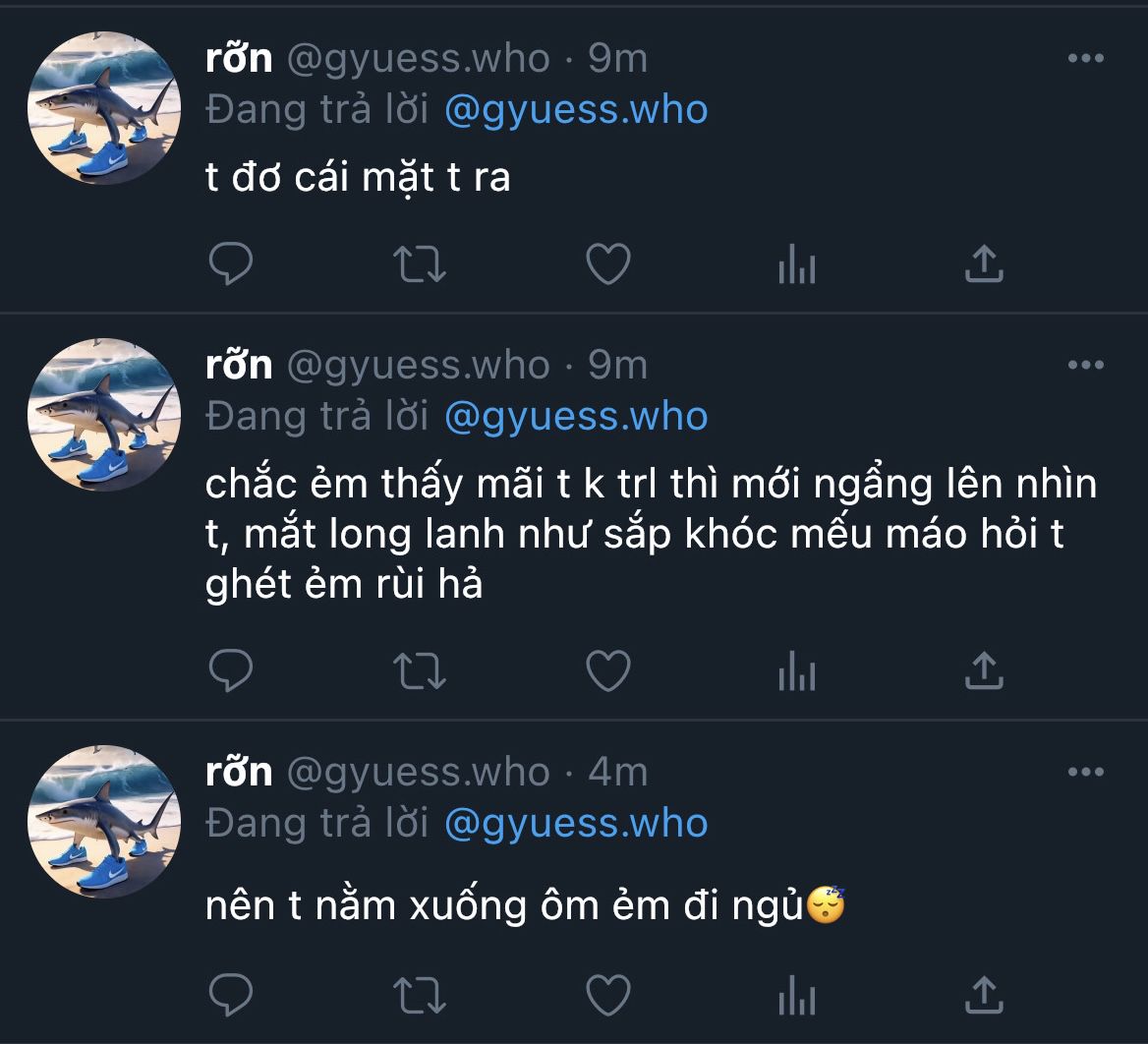This screenshot has width=1148, height=1044.
Task: Reply to the "nên t nằm xuống" tweet
Action: click(x=232, y=993)
